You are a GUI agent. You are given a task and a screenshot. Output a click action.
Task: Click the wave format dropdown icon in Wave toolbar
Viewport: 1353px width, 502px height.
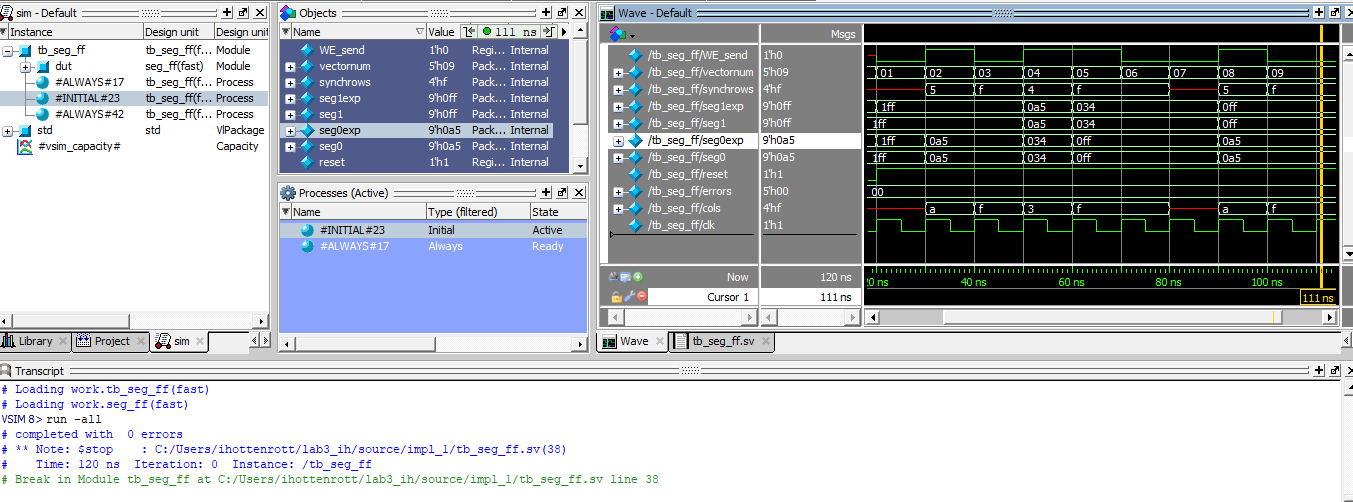click(623, 34)
